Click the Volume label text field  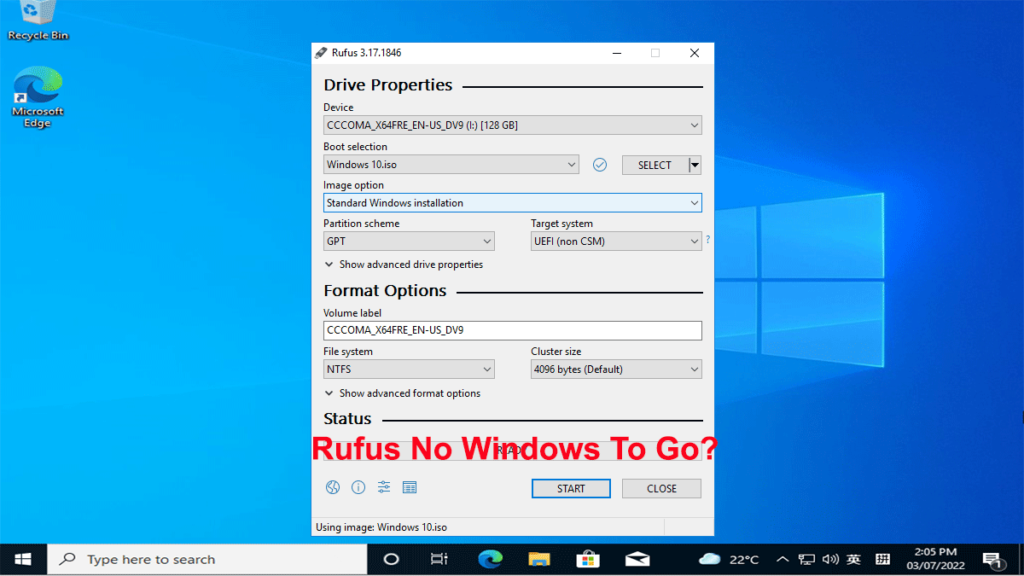(513, 330)
